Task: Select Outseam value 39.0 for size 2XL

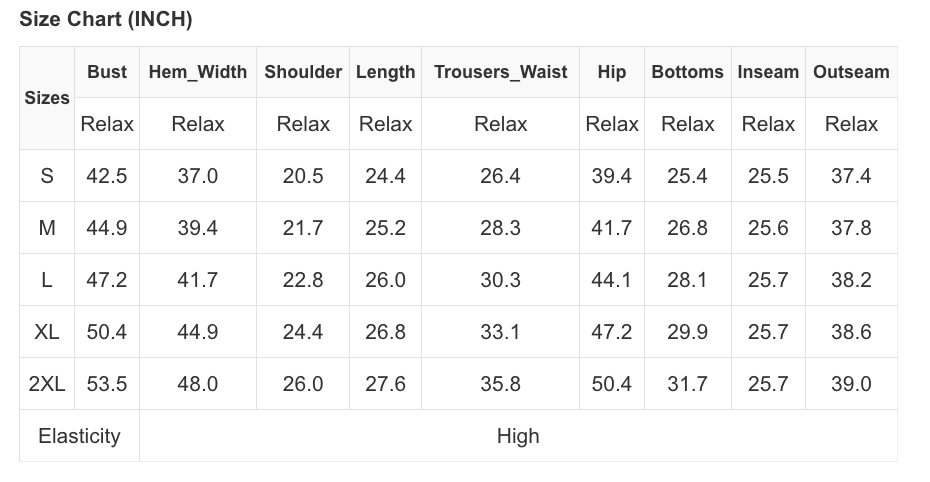Action: pos(851,384)
